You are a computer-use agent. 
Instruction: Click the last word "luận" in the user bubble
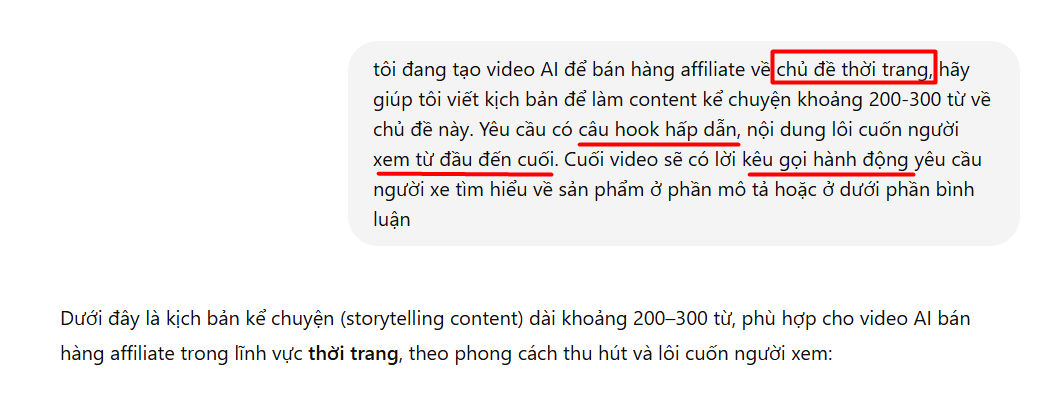(x=392, y=221)
